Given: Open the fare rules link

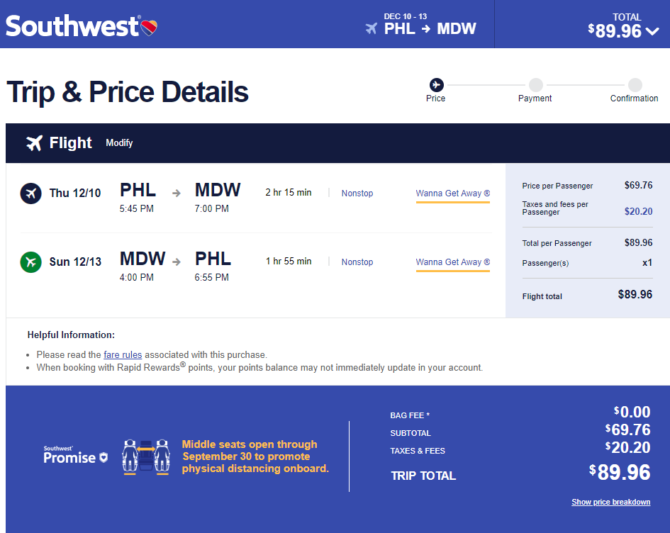Looking at the screenshot, I should (123, 355).
